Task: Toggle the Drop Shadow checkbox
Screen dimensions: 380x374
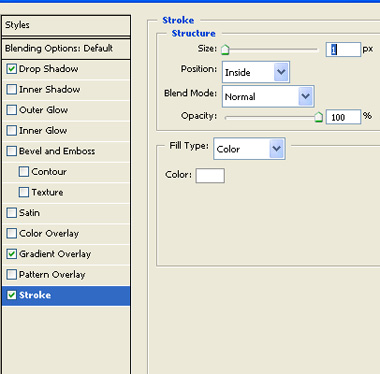Action: coord(12,69)
